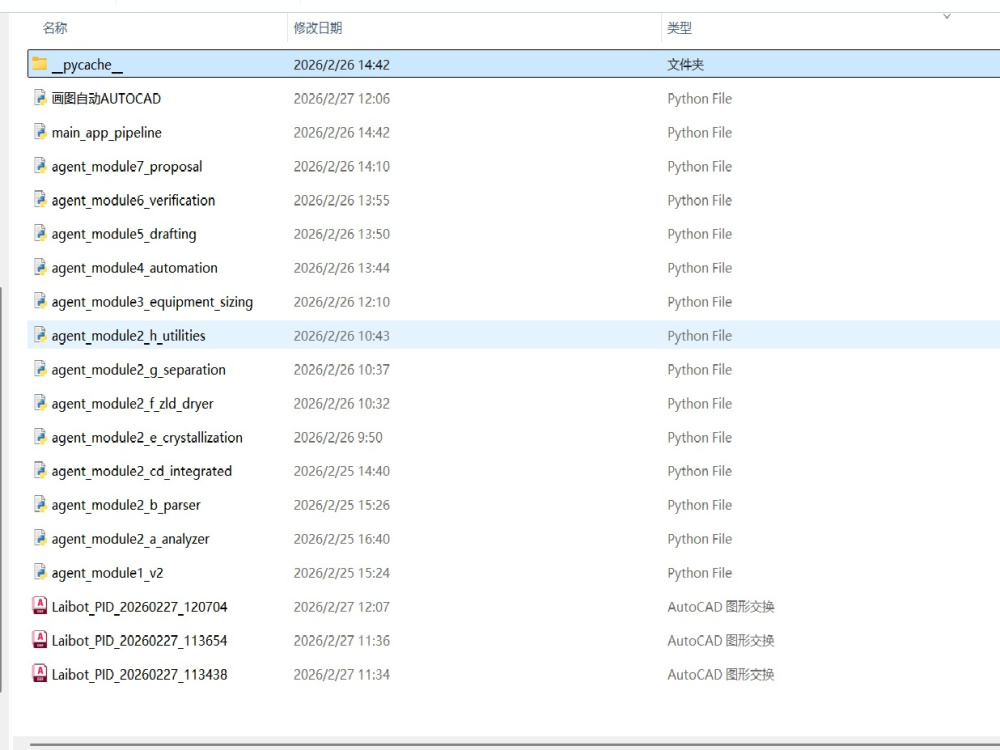The height and width of the screenshot is (750, 1000).
Task: Select the file name main_app_pipeline
Action: tap(107, 133)
